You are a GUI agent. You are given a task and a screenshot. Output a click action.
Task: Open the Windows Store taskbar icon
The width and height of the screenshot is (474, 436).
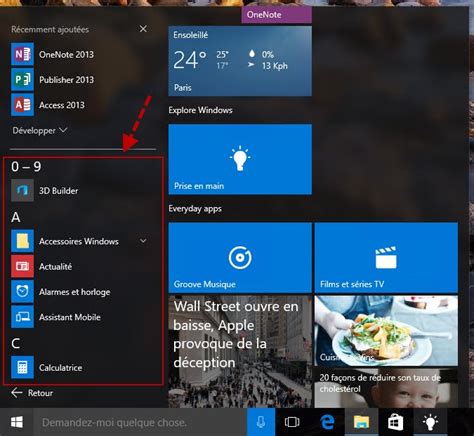pos(396,422)
